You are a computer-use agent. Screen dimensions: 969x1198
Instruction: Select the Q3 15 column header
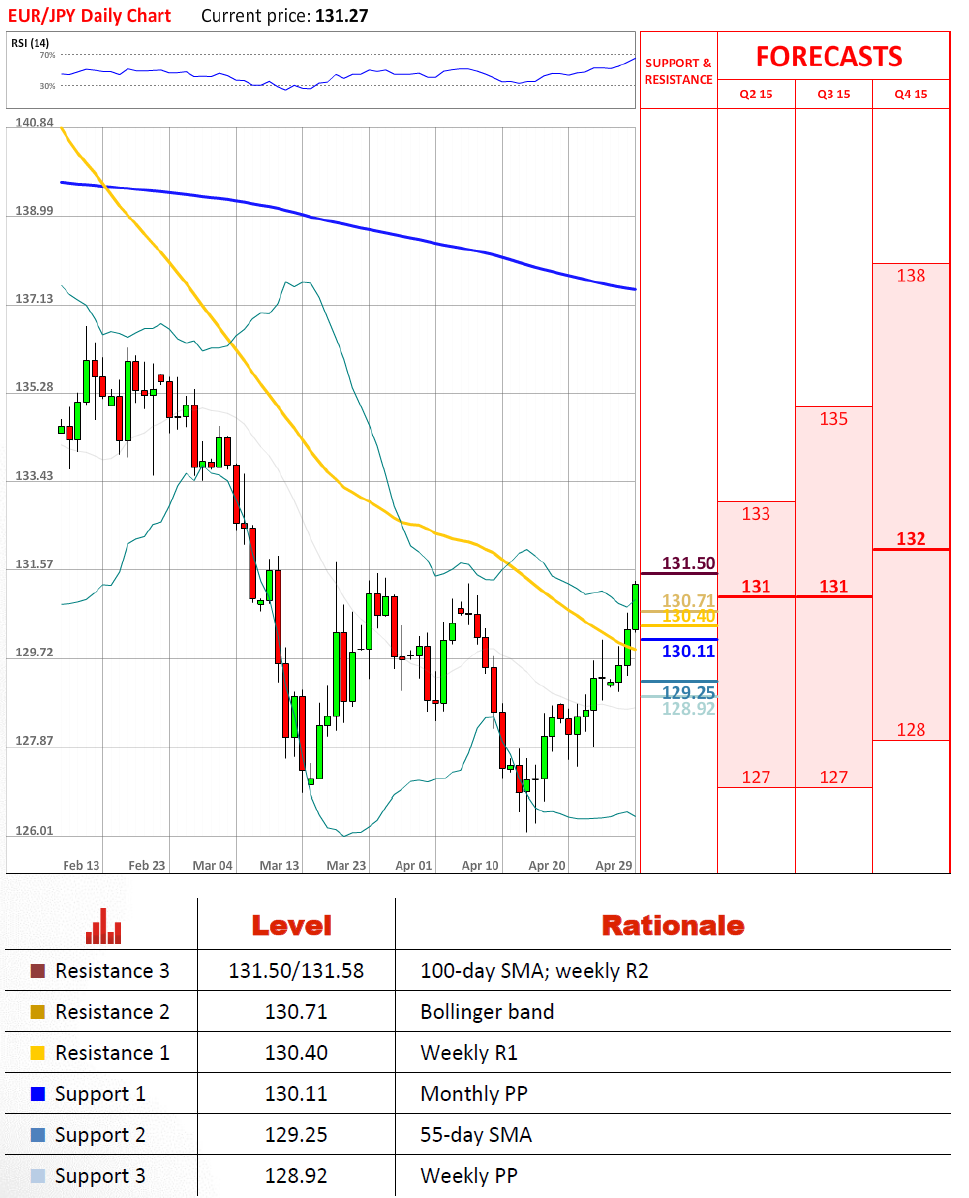pyautogui.click(x=834, y=94)
